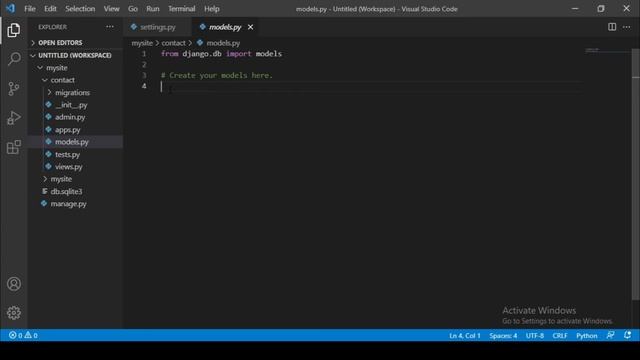
Task: Switch to the settings.py tab
Action: pyautogui.click(x=158, y=27)
